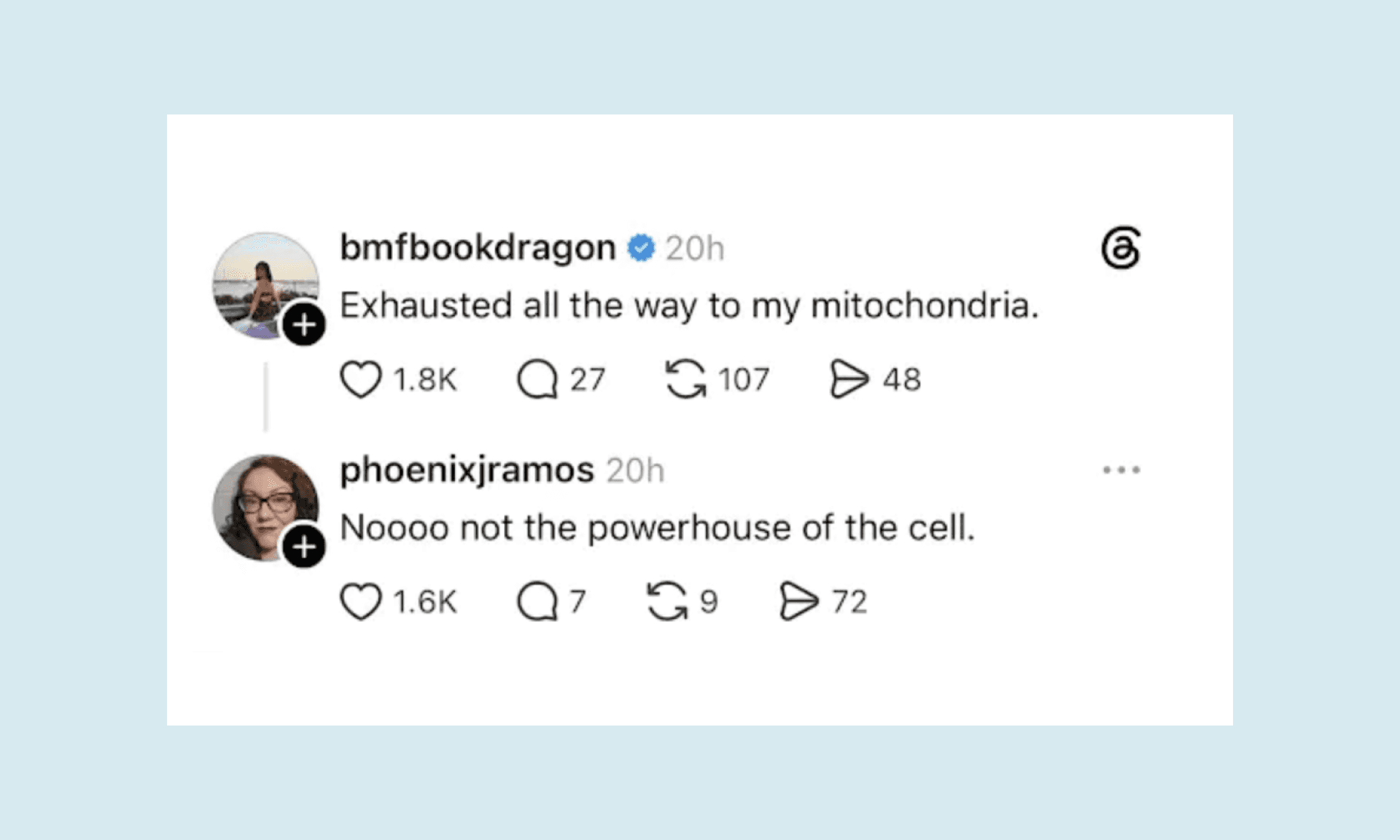The image size is (1400, 840).
Task: Open bmfbookdragon's profile username link
Action: coord(478,248)
